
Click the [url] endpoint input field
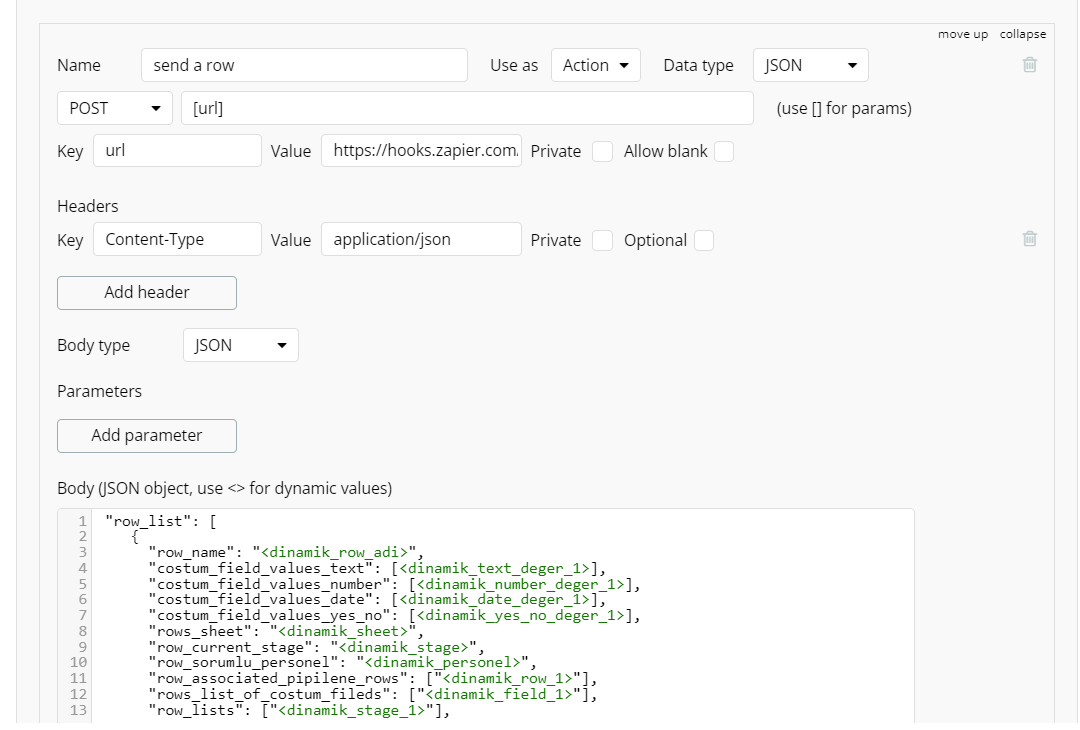click(467, 108)
